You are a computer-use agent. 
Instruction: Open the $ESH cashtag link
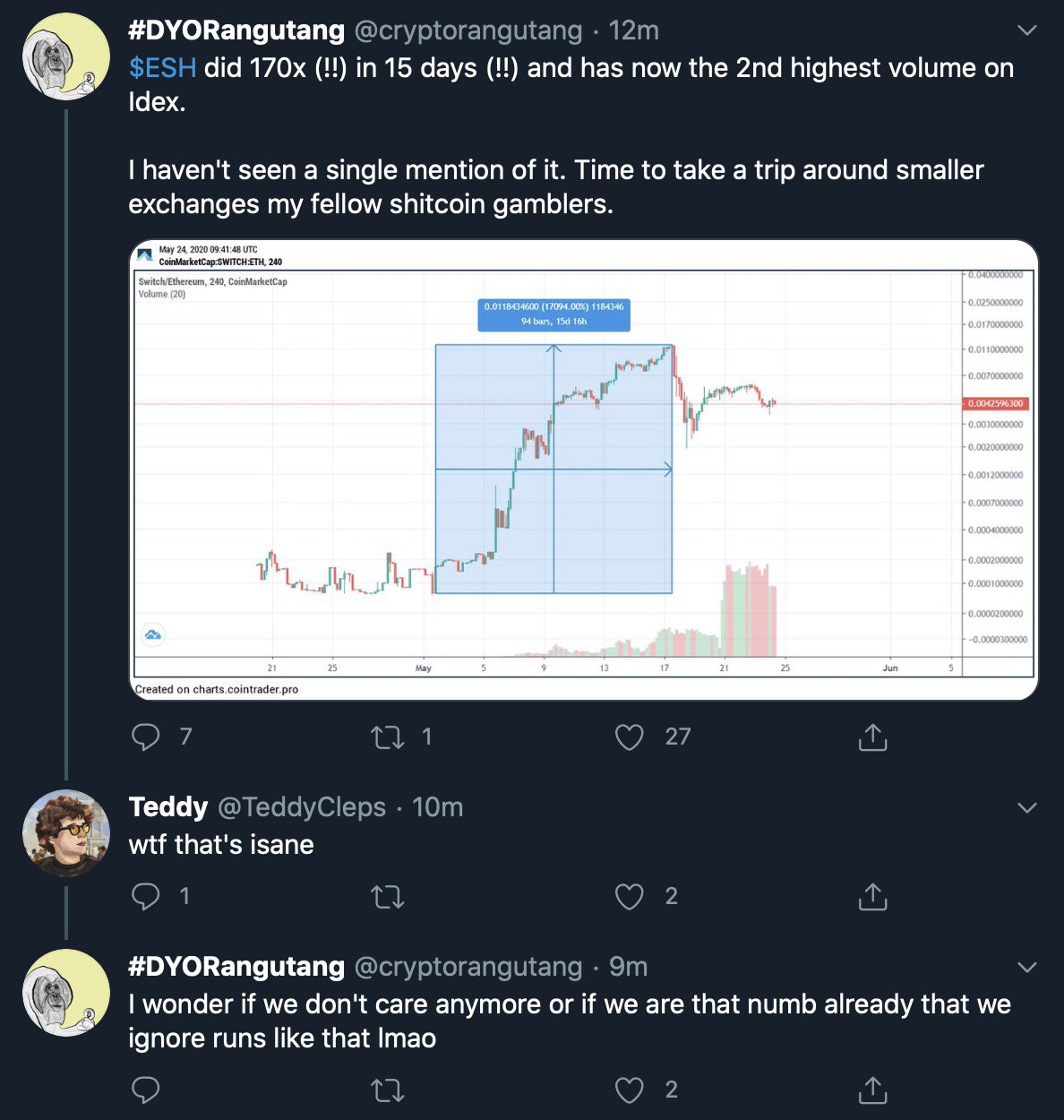coord(162,68)
